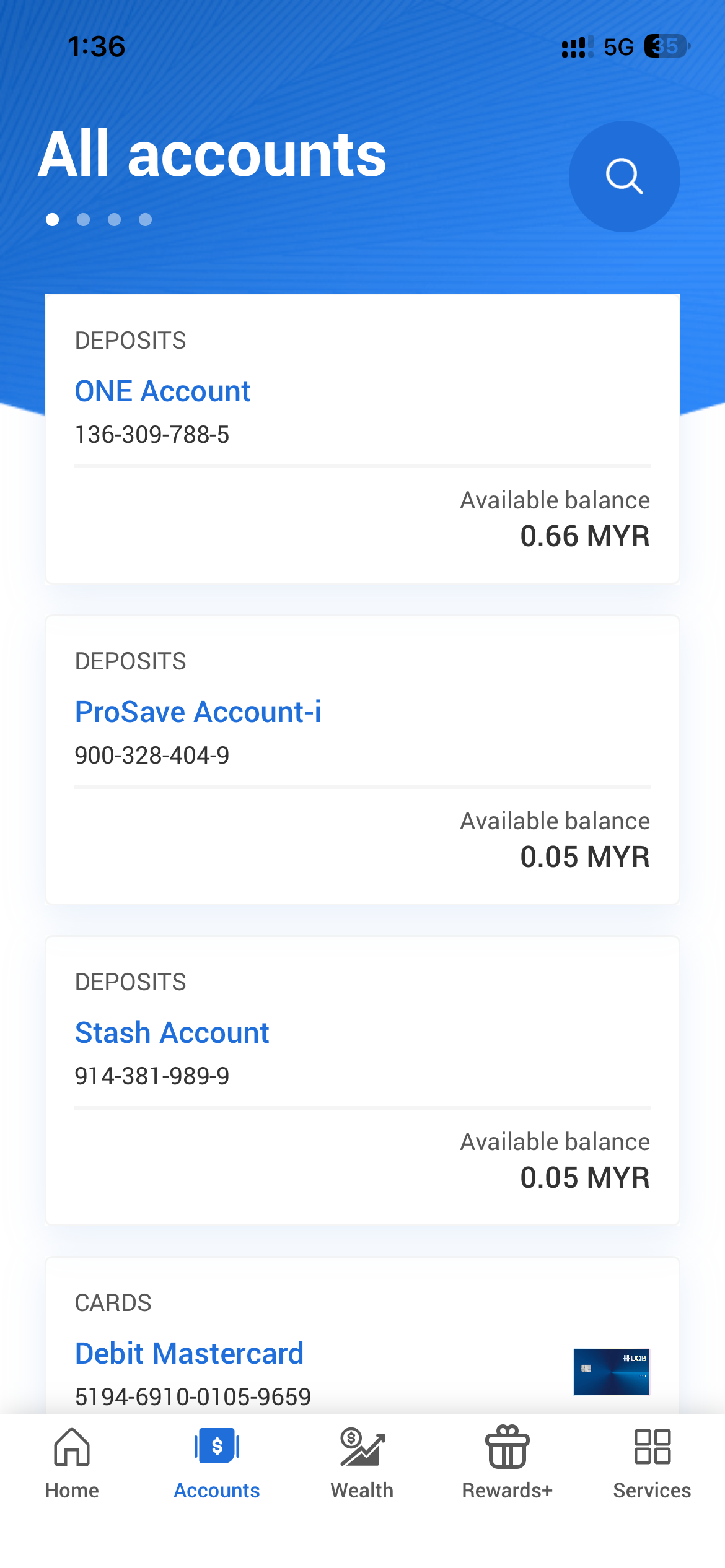Open the Home tab icon
Viewport: 725px width, 1568px height.
pos(72,1448)
